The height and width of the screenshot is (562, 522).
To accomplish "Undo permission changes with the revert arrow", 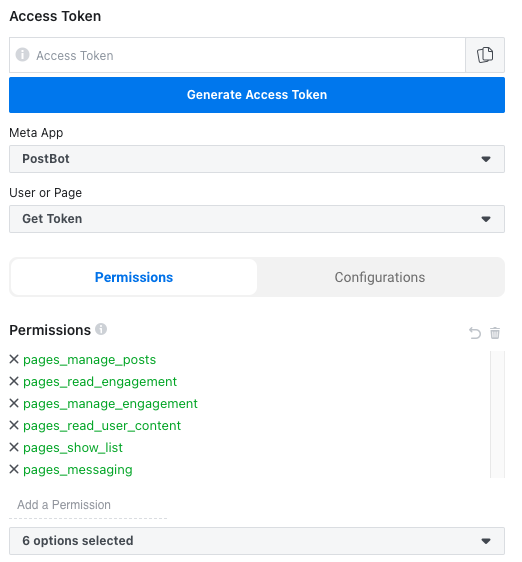I will [x=475, y=333].
